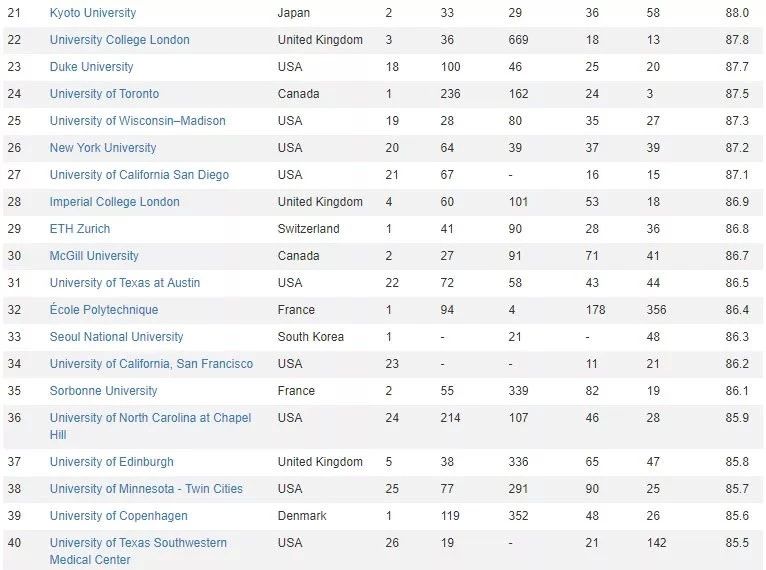Click University of North Carolina at Chapel Hill
This screenshot has width=766, height=570.
click(x=150, y=426)
